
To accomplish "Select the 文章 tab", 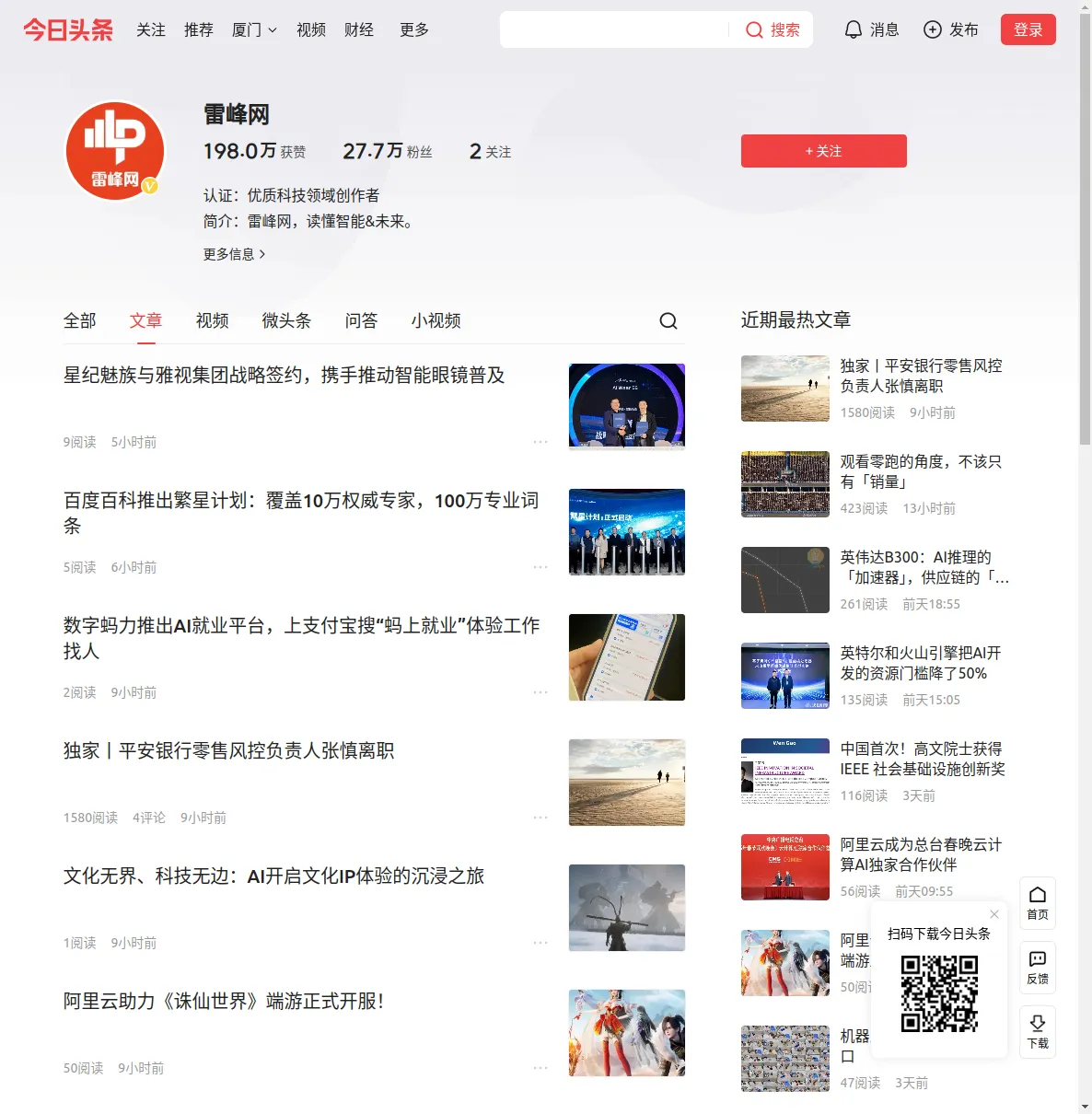I will 146,320.
